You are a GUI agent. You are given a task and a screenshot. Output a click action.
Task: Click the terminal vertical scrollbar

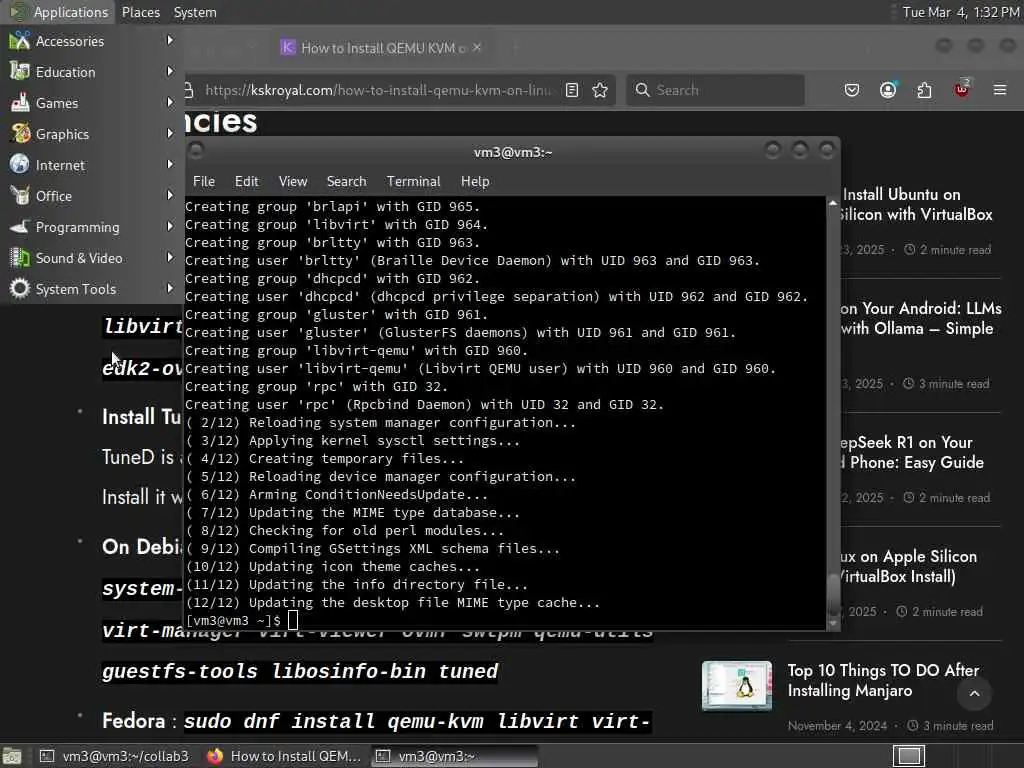pos(833,413)
